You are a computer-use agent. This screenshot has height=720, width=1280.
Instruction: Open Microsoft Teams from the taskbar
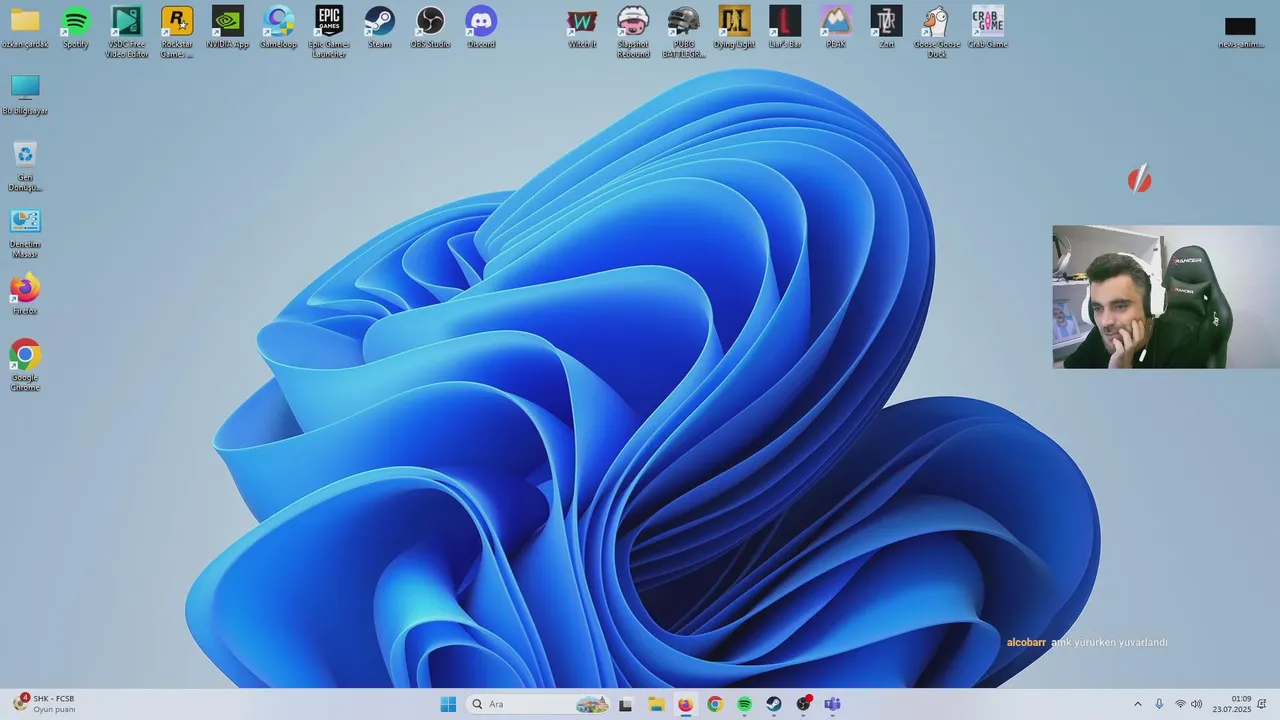click(833, 704)
